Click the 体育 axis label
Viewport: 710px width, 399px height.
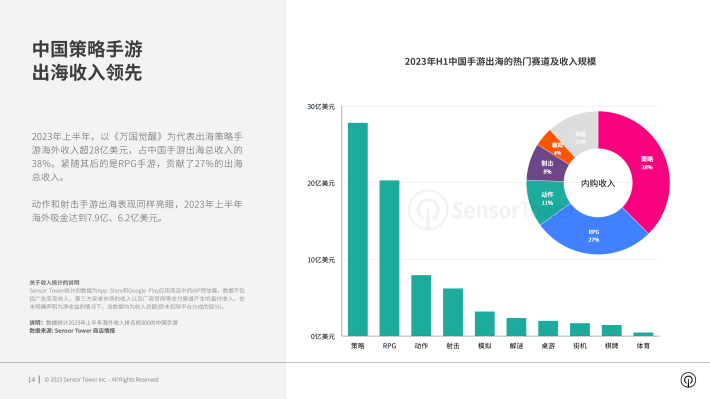point(643,346)
